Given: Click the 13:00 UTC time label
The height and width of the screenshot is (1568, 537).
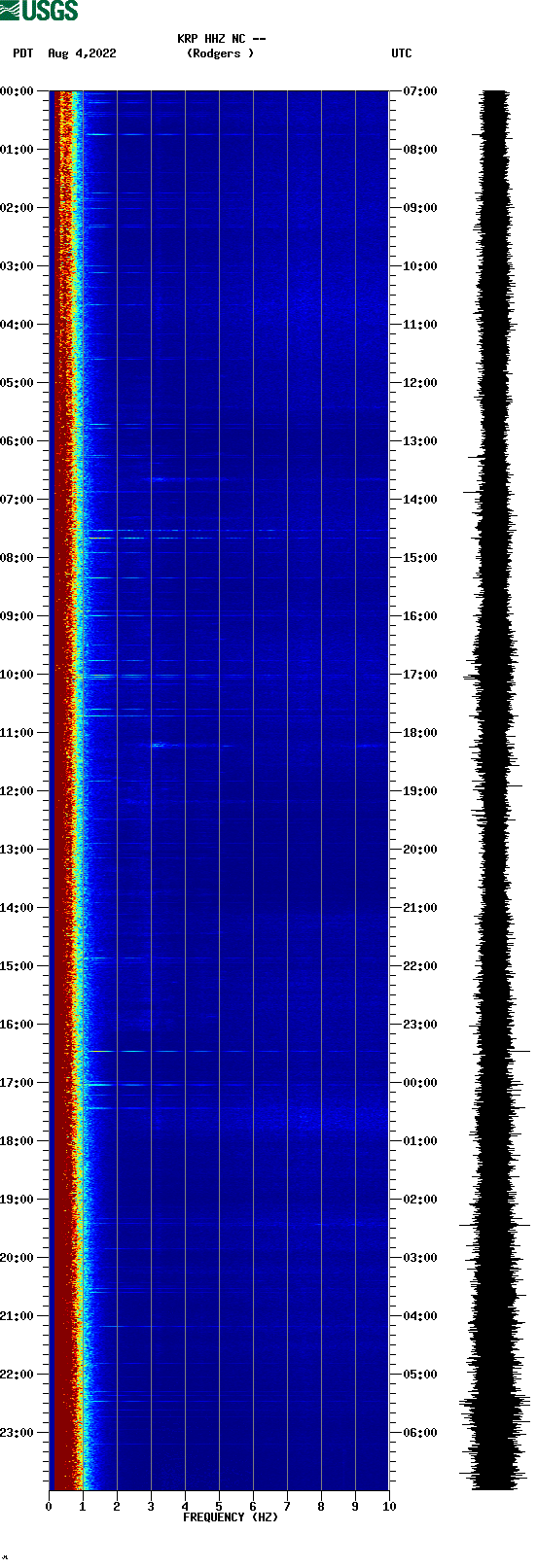Looking at the screenshot, I should coord(420,441).
